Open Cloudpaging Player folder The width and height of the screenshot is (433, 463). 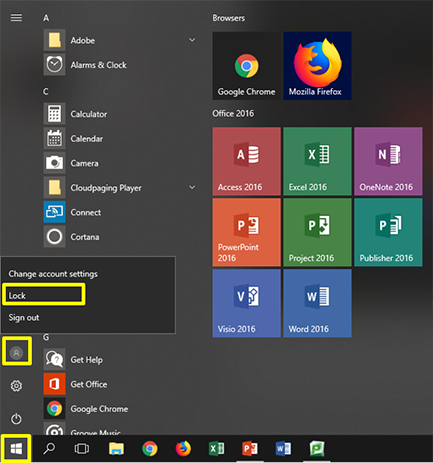[120, 188]
